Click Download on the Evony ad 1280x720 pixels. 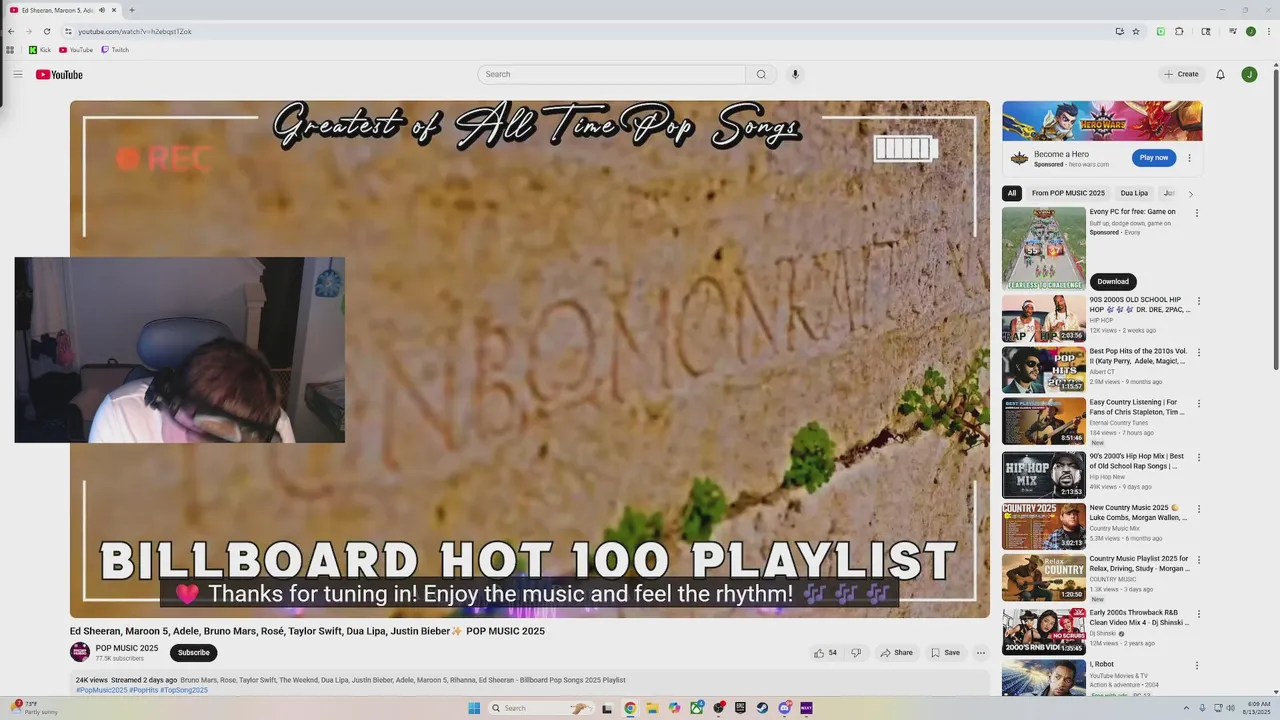[x=1113, y=282]
